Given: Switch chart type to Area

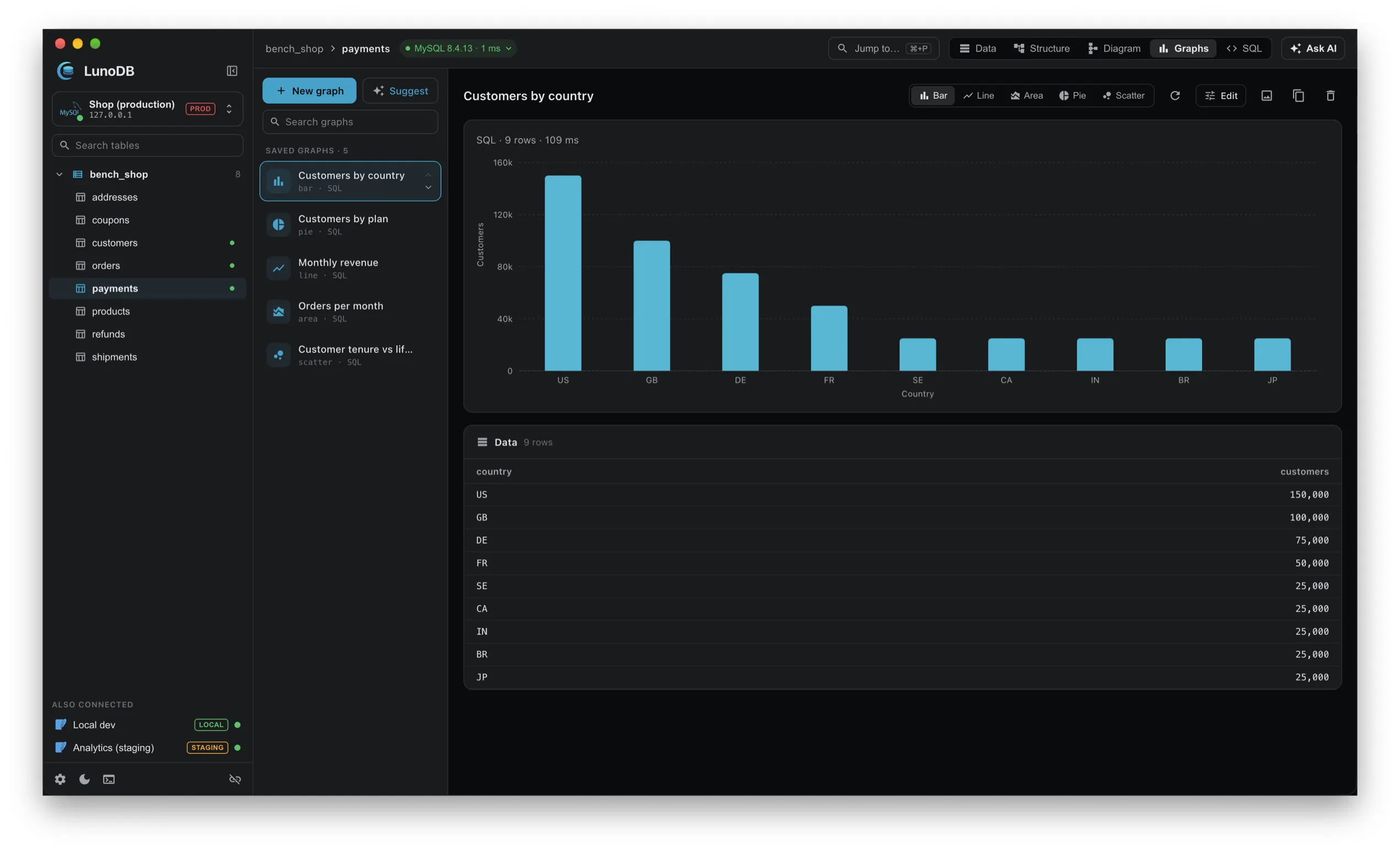Looking at the screenshot, I should tap(1026, 95).
